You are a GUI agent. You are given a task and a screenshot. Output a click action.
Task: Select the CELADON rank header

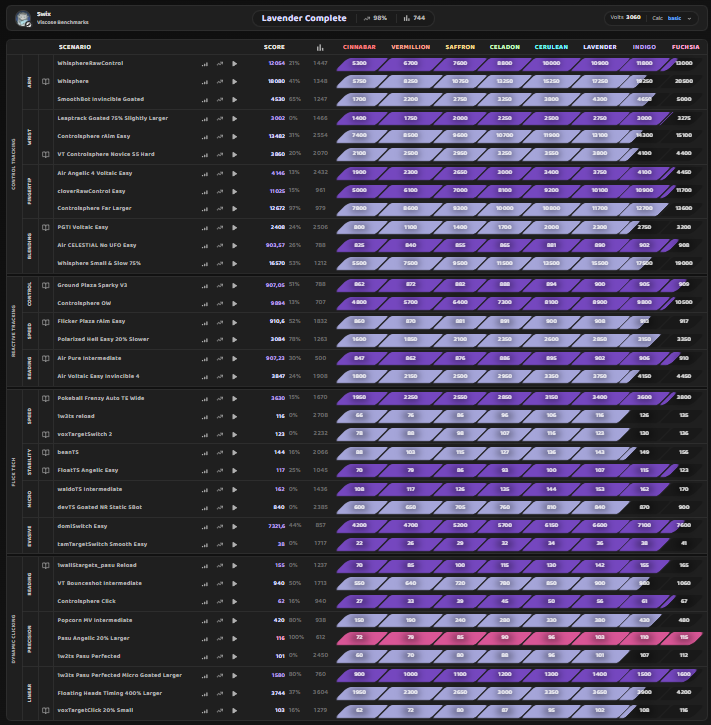click(x=505, y=47)
